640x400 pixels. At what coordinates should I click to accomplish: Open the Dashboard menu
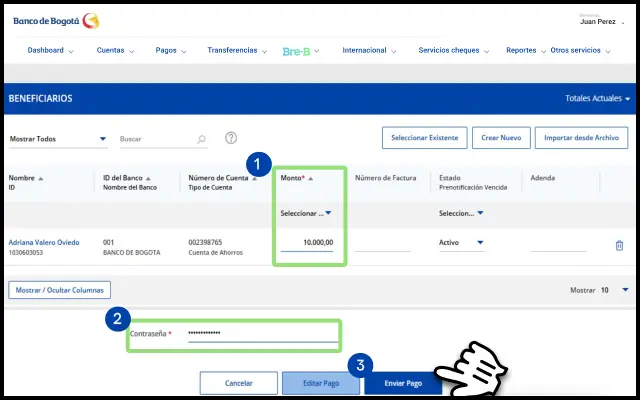point(51,50)
